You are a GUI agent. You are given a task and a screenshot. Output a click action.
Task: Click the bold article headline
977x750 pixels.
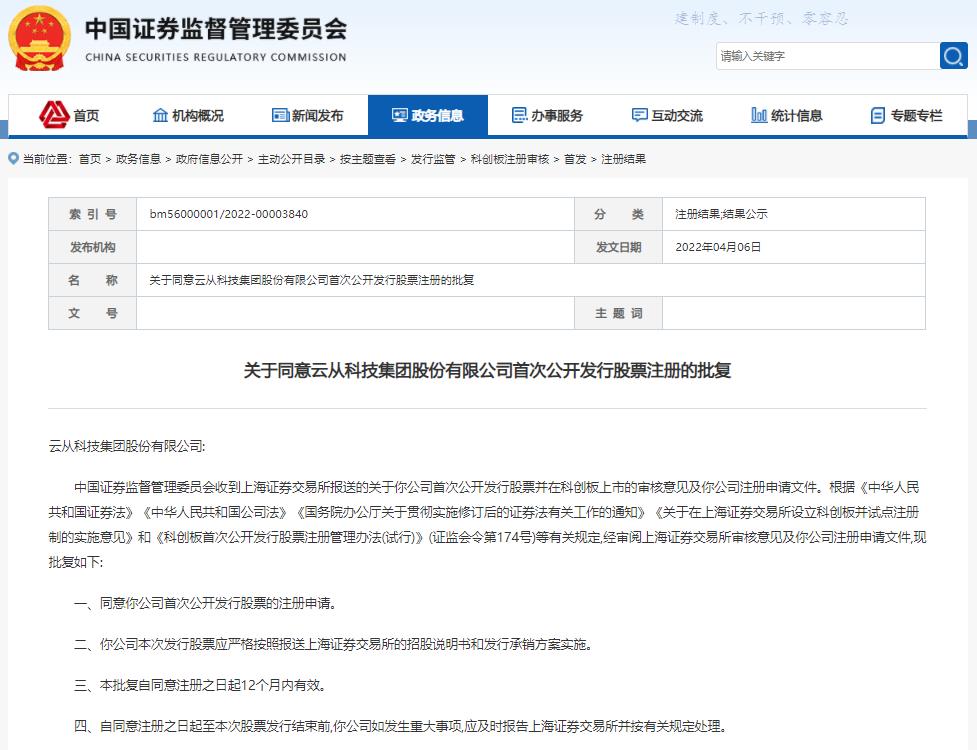click(x=487, y=371)
